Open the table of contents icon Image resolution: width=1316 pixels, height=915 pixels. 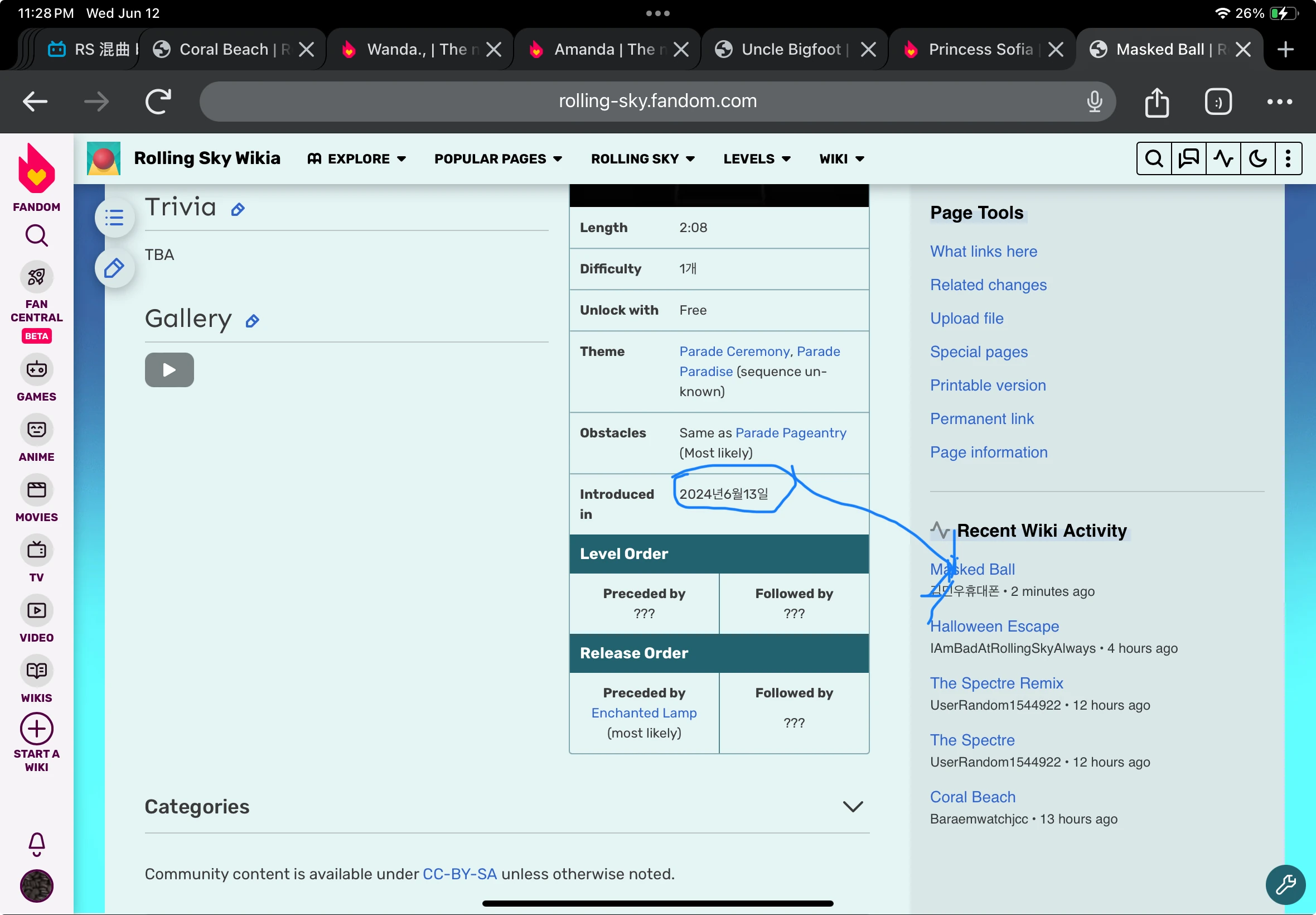coord(114,217)
